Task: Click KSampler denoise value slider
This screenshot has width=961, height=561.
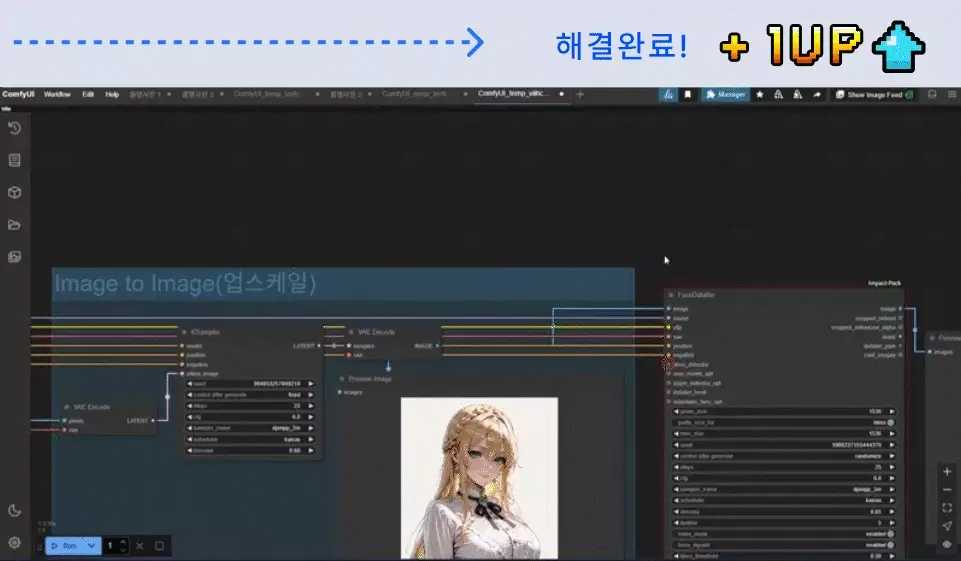Action: (250, 451)
